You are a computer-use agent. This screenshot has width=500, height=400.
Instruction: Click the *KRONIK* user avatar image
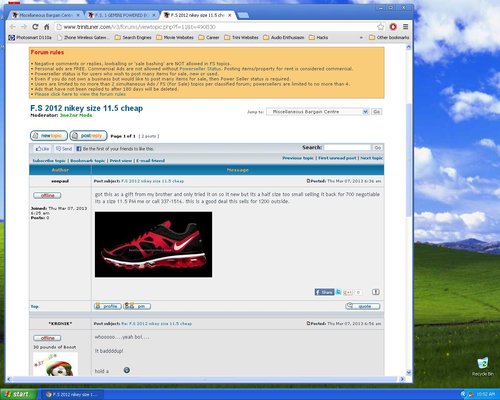55,364
